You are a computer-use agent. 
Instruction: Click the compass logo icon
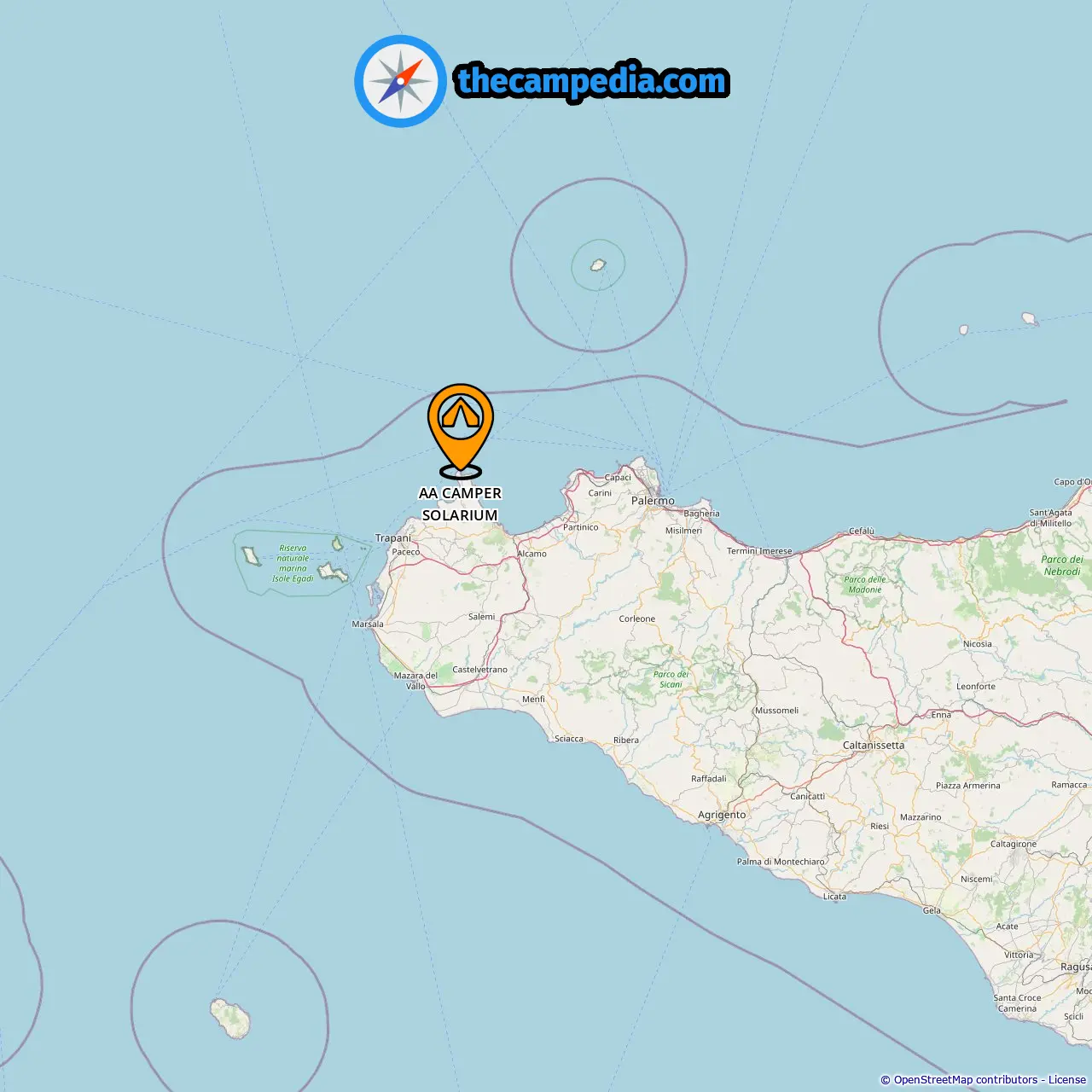click(400, 81)
